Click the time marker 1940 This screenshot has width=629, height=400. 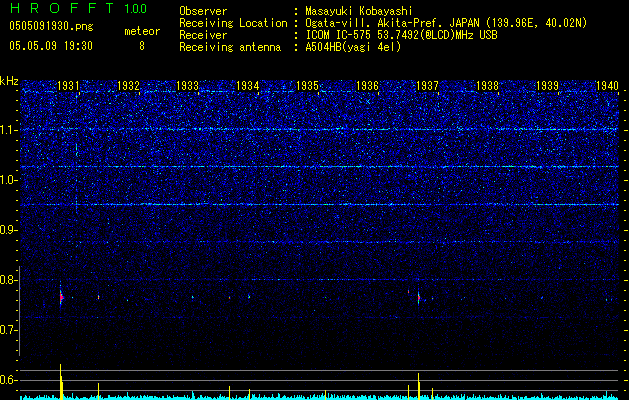pos(607,85)
